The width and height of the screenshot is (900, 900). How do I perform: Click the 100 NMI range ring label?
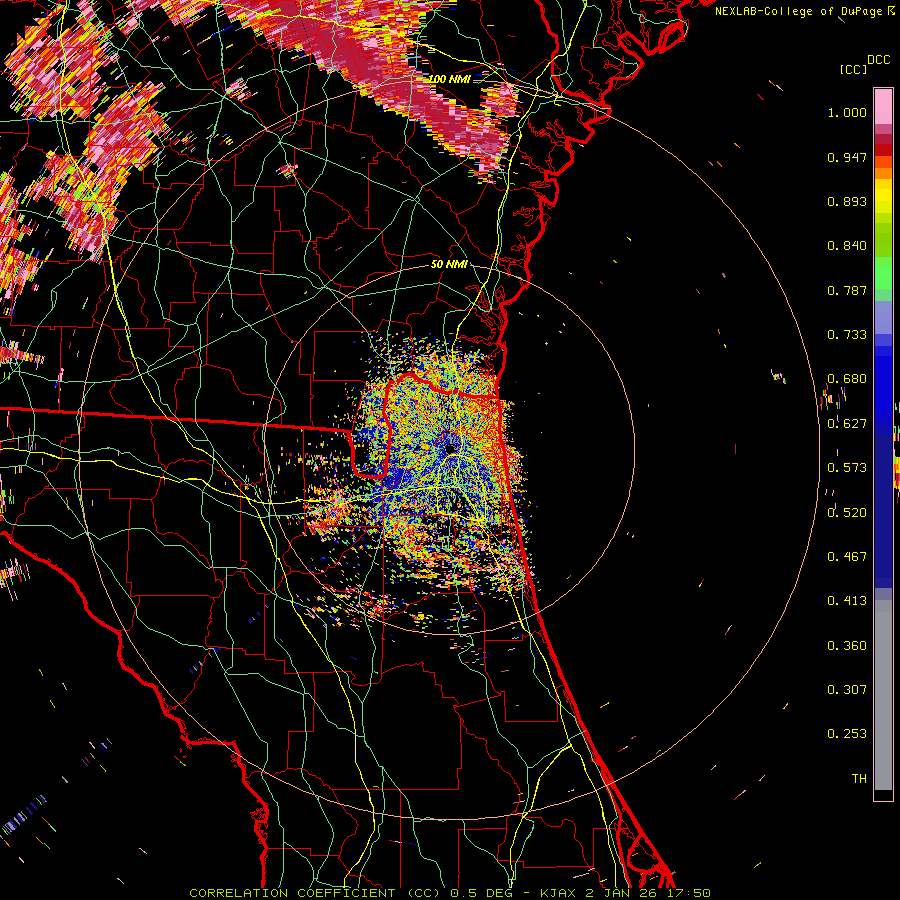coord(449,79)
